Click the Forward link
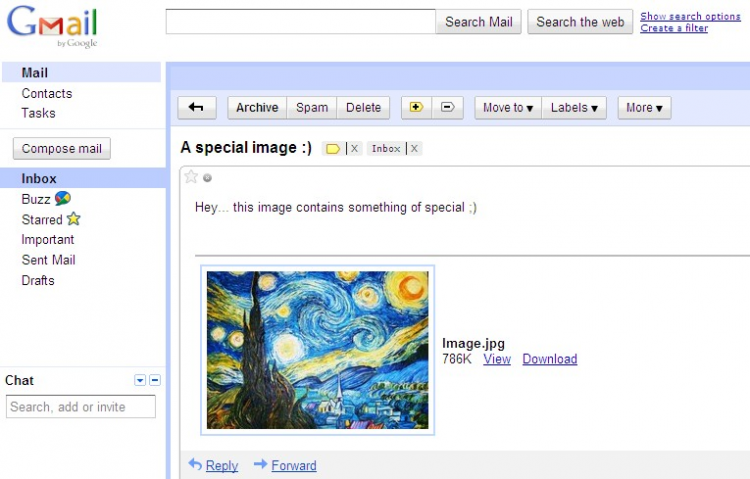 (x=294, y=466)
